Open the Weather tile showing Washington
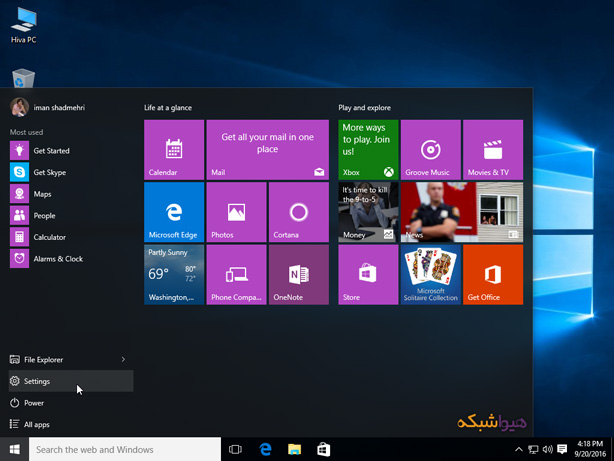This screenshot has width=614, height=461. click(174, 275)
